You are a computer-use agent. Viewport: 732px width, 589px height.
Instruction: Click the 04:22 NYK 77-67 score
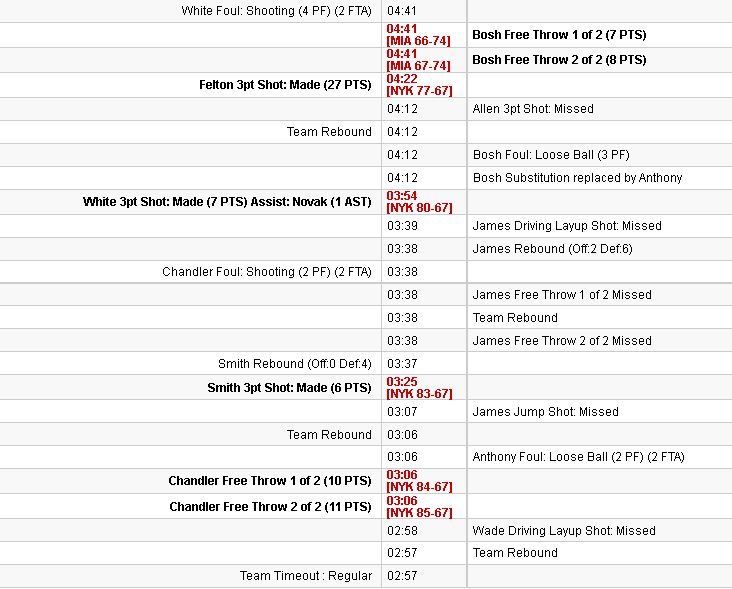point(419,85)
